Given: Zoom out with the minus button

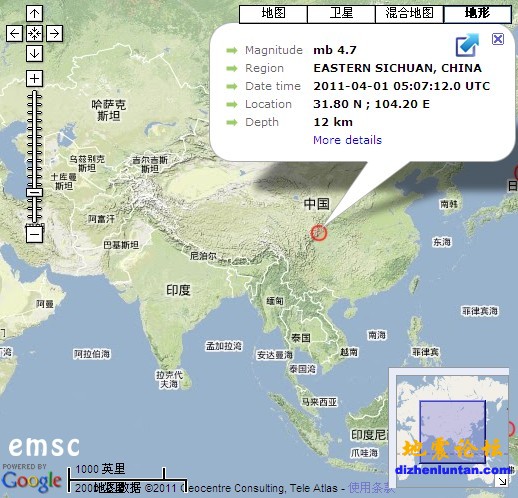Looking at the screenshot, I should tap(34, 234).
